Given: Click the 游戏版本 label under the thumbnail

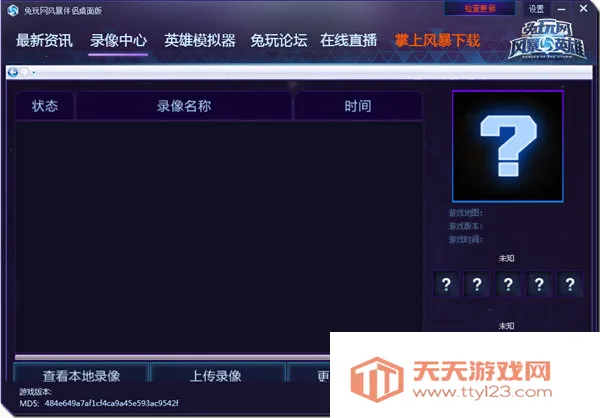Looking at the screenshot, I should coord(465,226).
